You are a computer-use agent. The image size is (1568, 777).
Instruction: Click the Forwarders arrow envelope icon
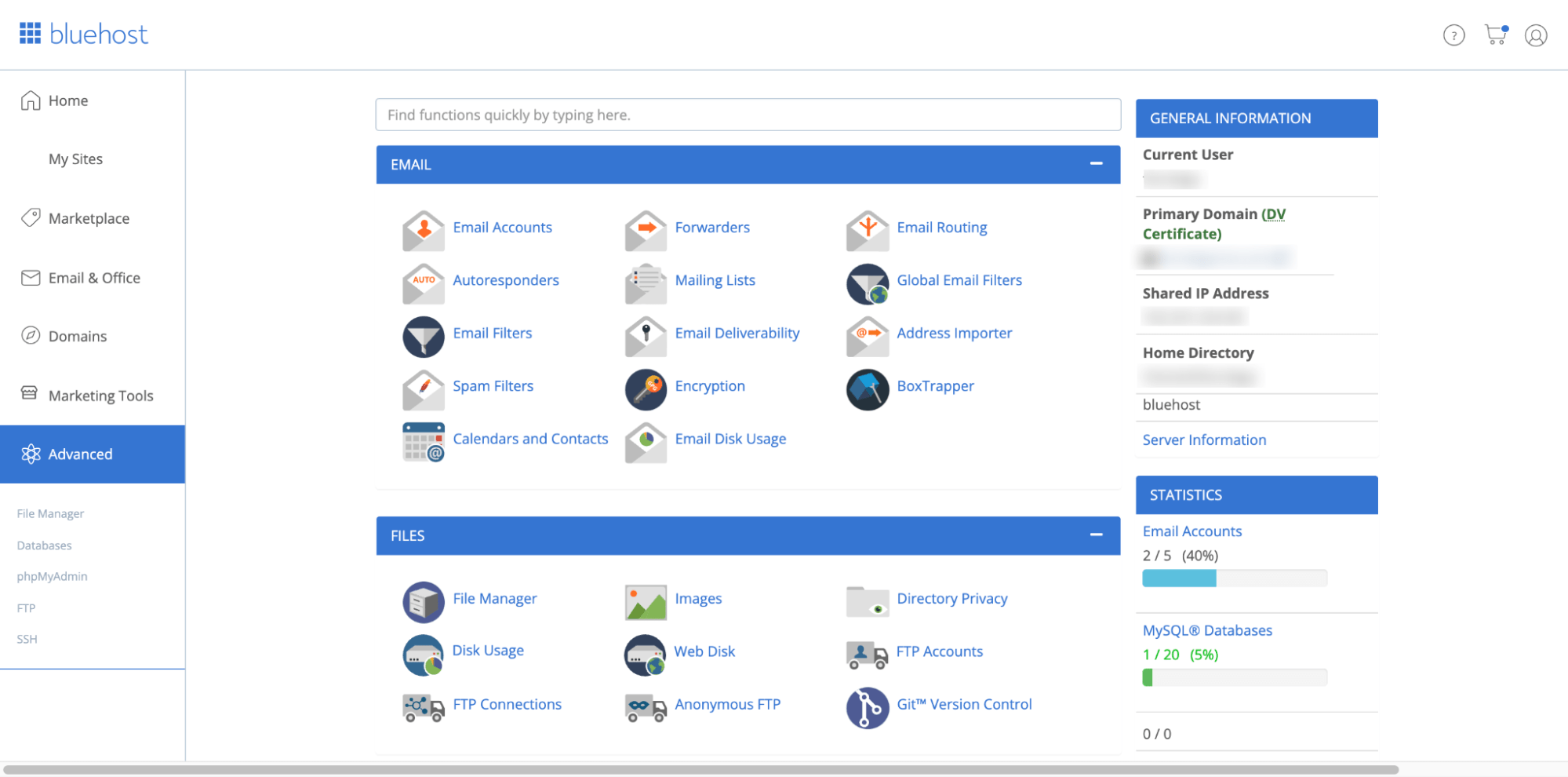646,230
